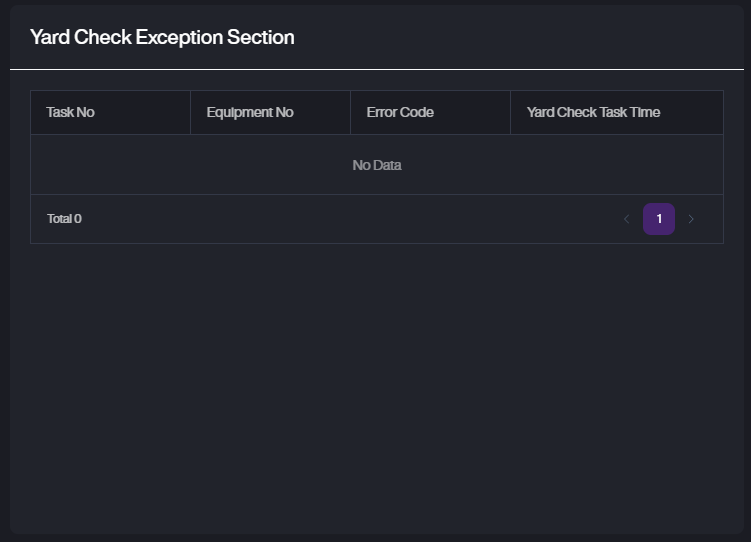
Task: Click the No Data placeholder text
Action: pos(377,165)
